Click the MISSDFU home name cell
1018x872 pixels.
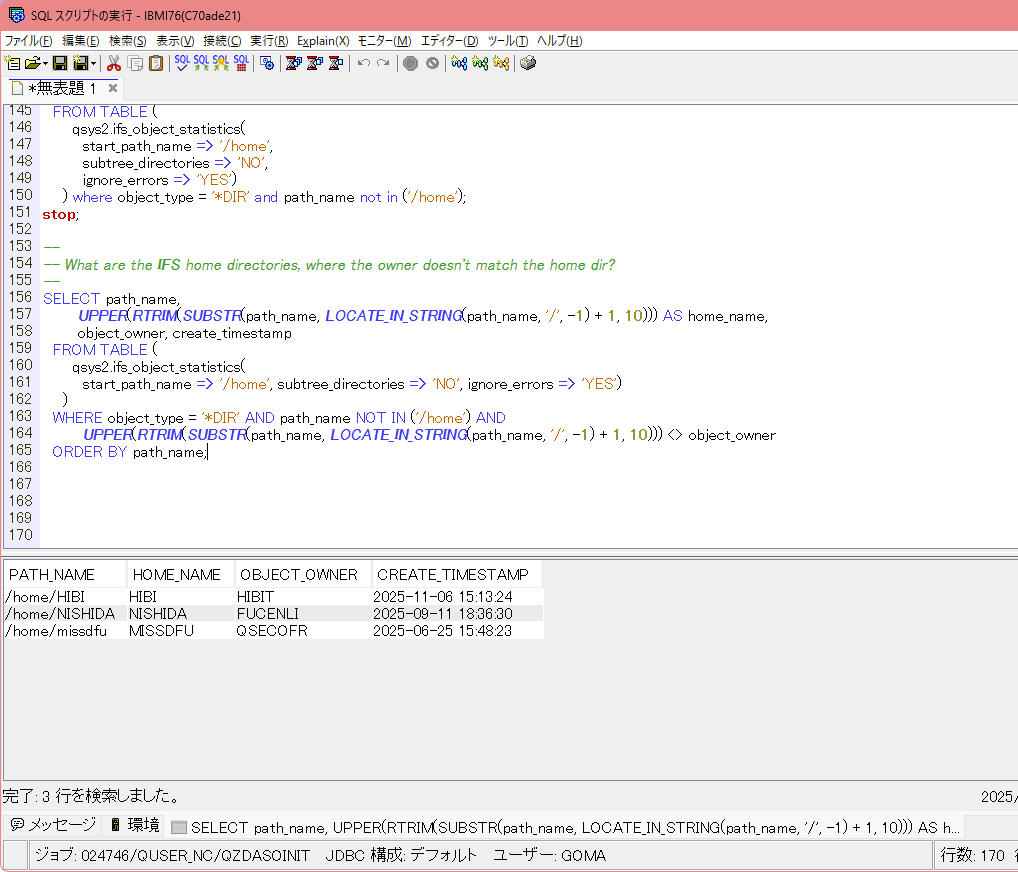coord(180,630)
